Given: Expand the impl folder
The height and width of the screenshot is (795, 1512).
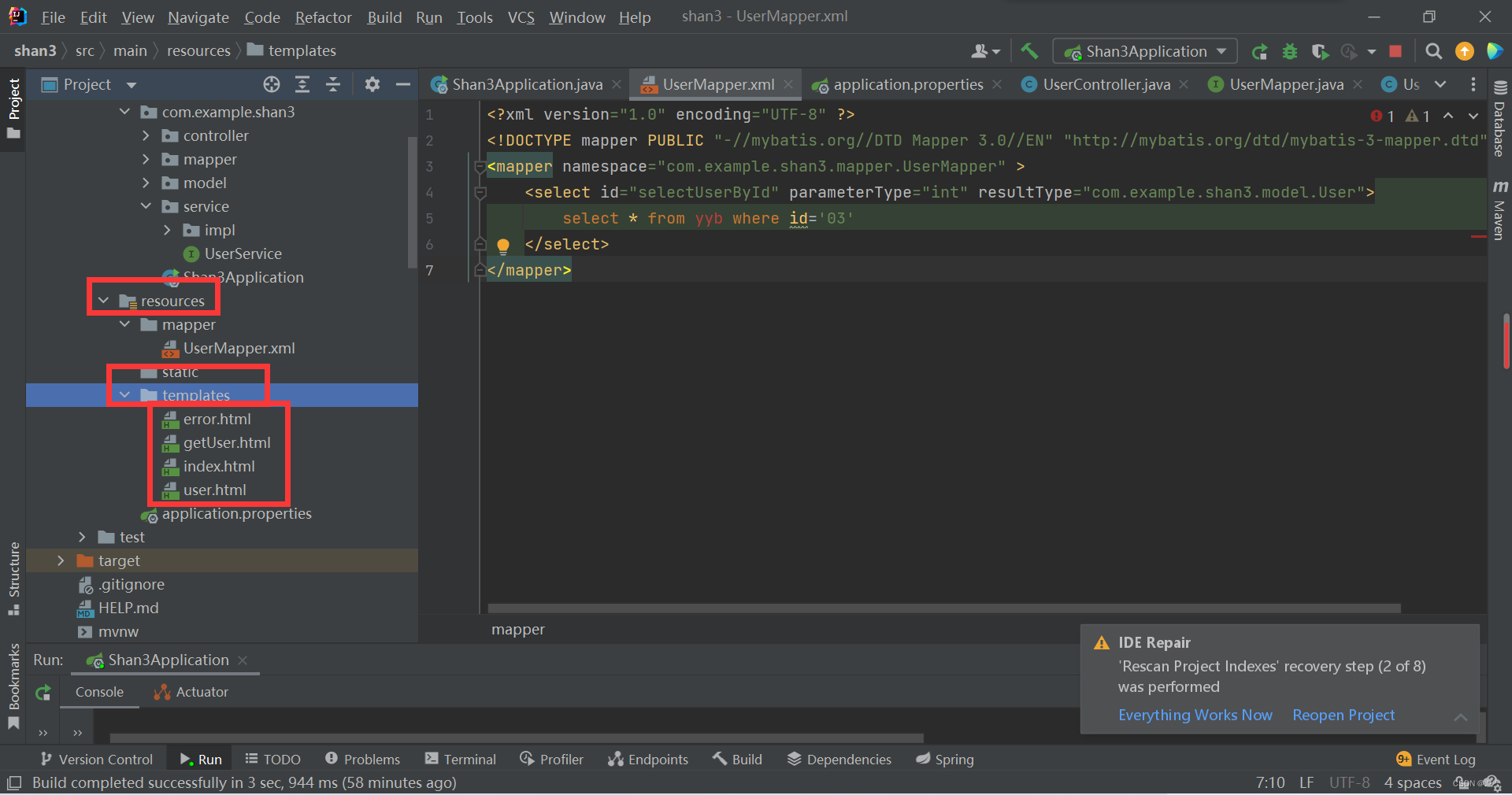Looking at the screenshot, I should [167, 231].
